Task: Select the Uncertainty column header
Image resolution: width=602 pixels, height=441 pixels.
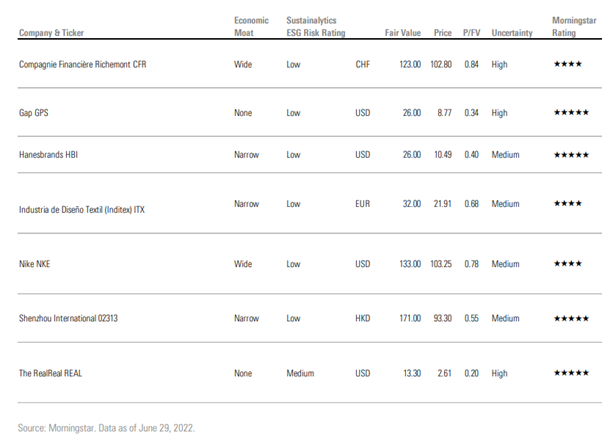Action: pyautogui.click(x=513, y=32)
